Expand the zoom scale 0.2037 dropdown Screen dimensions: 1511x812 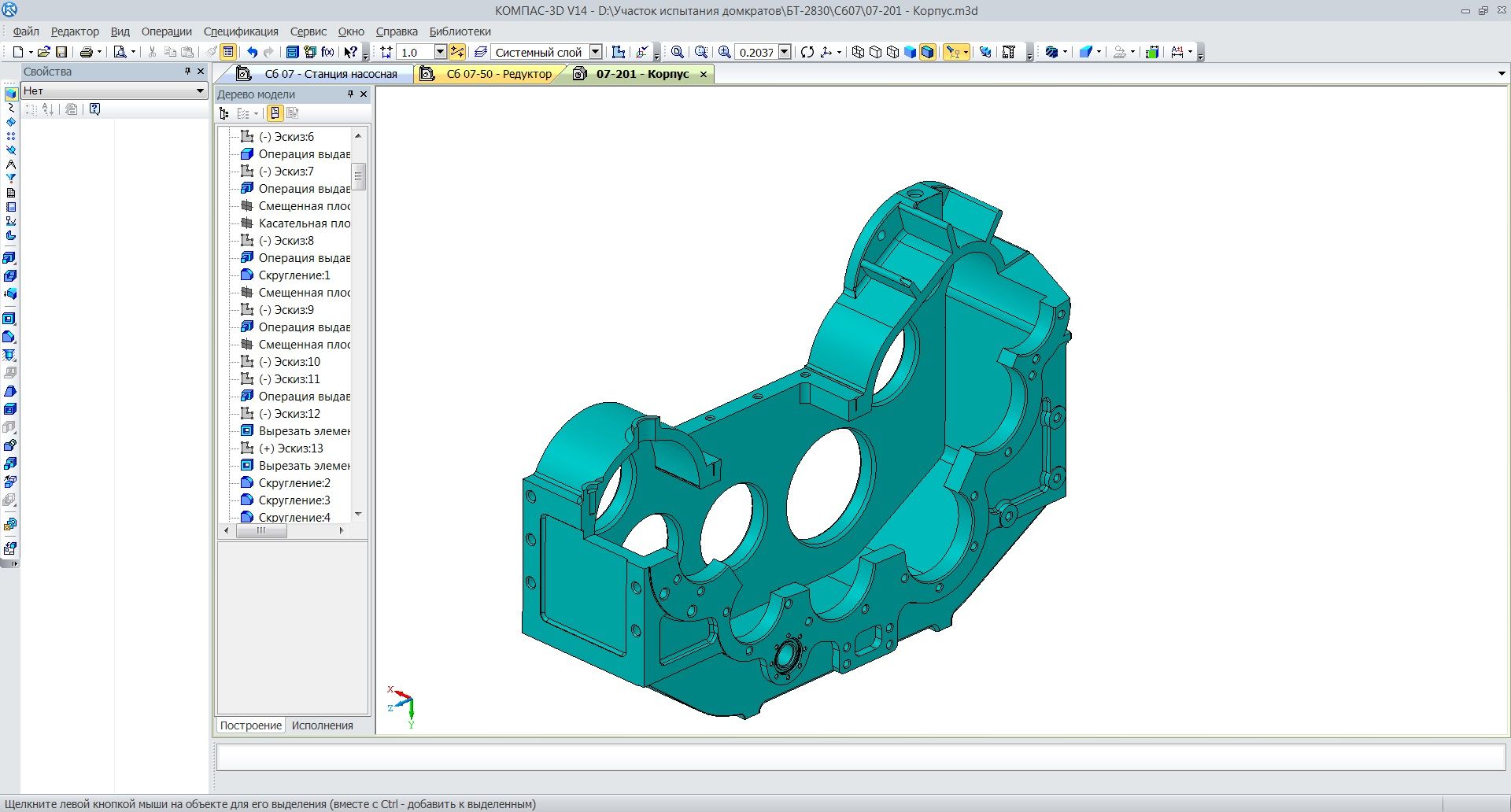coord(785,52)
